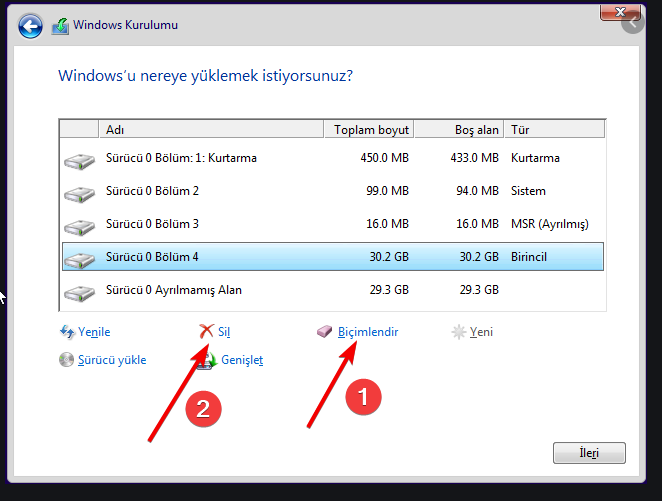Image resolution: width=662 pixels, height=501 pixels.
Task: Click the 450.0 MB total size cell
Action: (x=385, y=158)
